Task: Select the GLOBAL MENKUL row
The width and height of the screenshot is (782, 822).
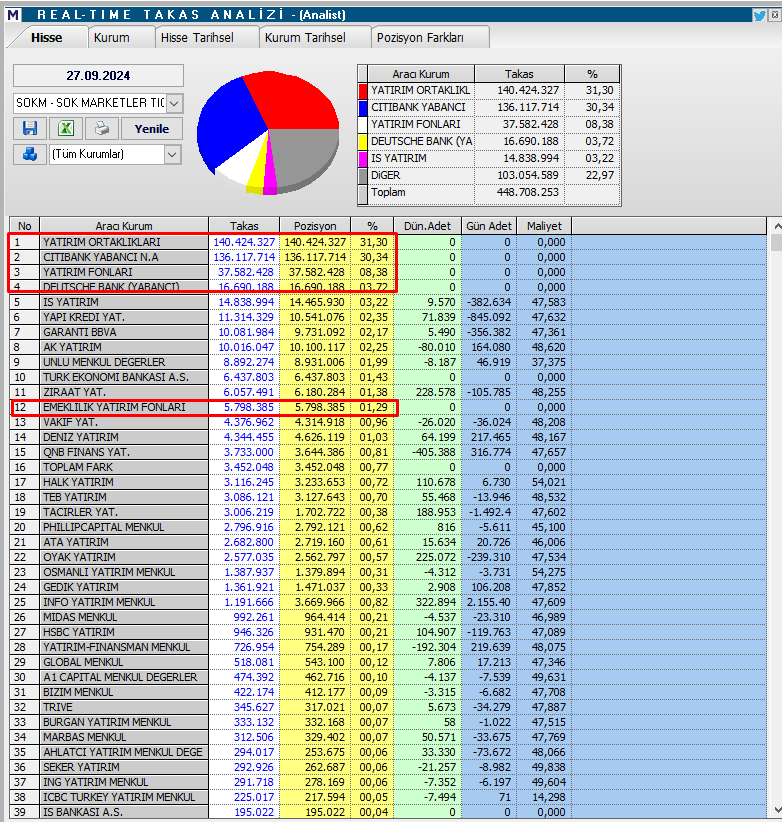Action: [388, 662]
